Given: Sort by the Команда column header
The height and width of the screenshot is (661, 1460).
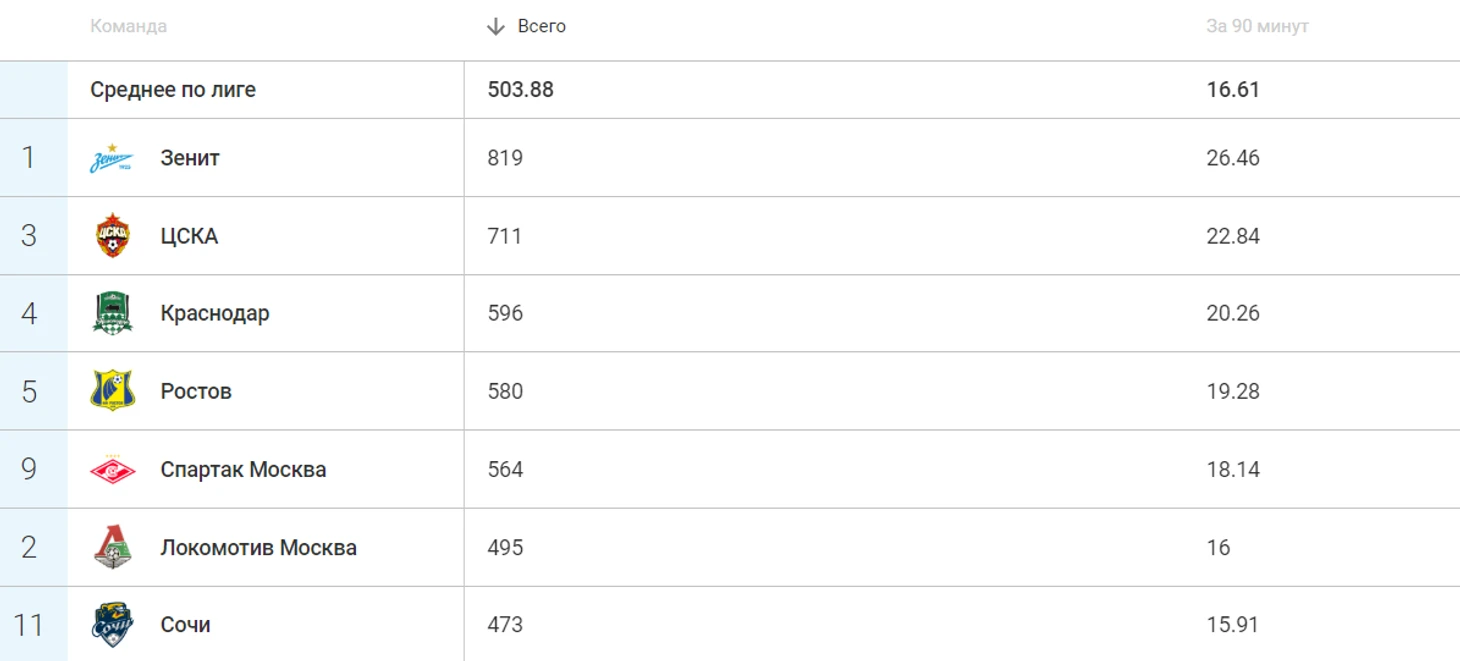Looking at the screenshot, I should tap(128, 27).
